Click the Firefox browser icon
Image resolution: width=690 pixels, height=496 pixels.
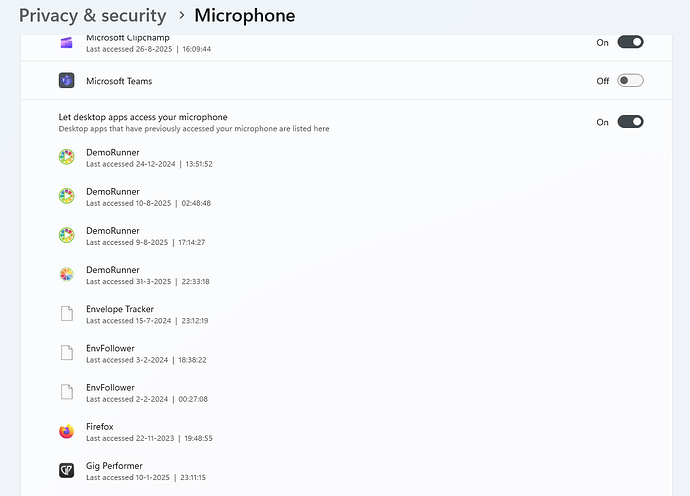coord(67,432)
